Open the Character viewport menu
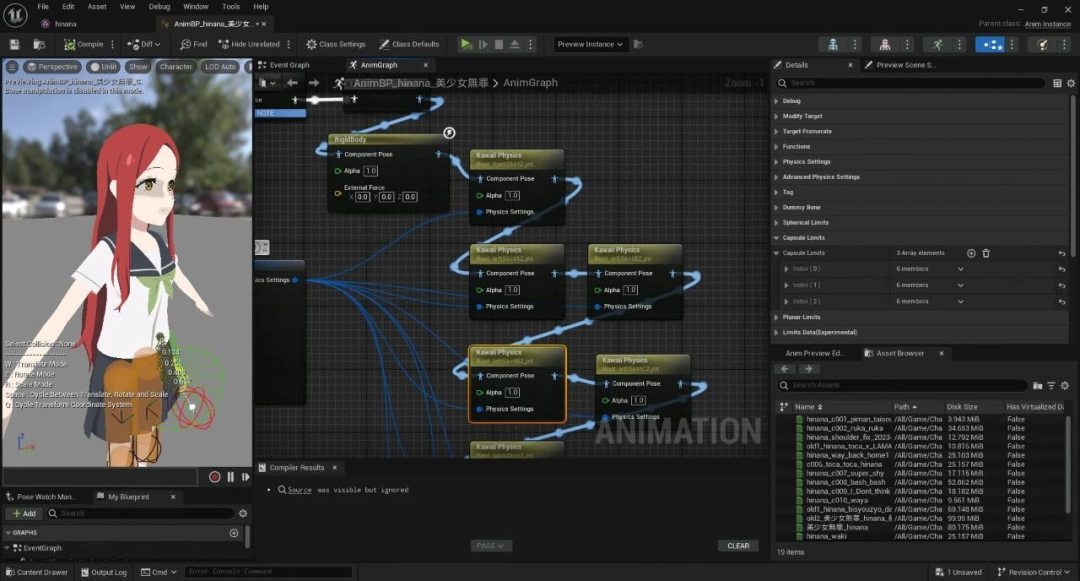This screenshot has height=581, width=1080. (x=176, y=67)
